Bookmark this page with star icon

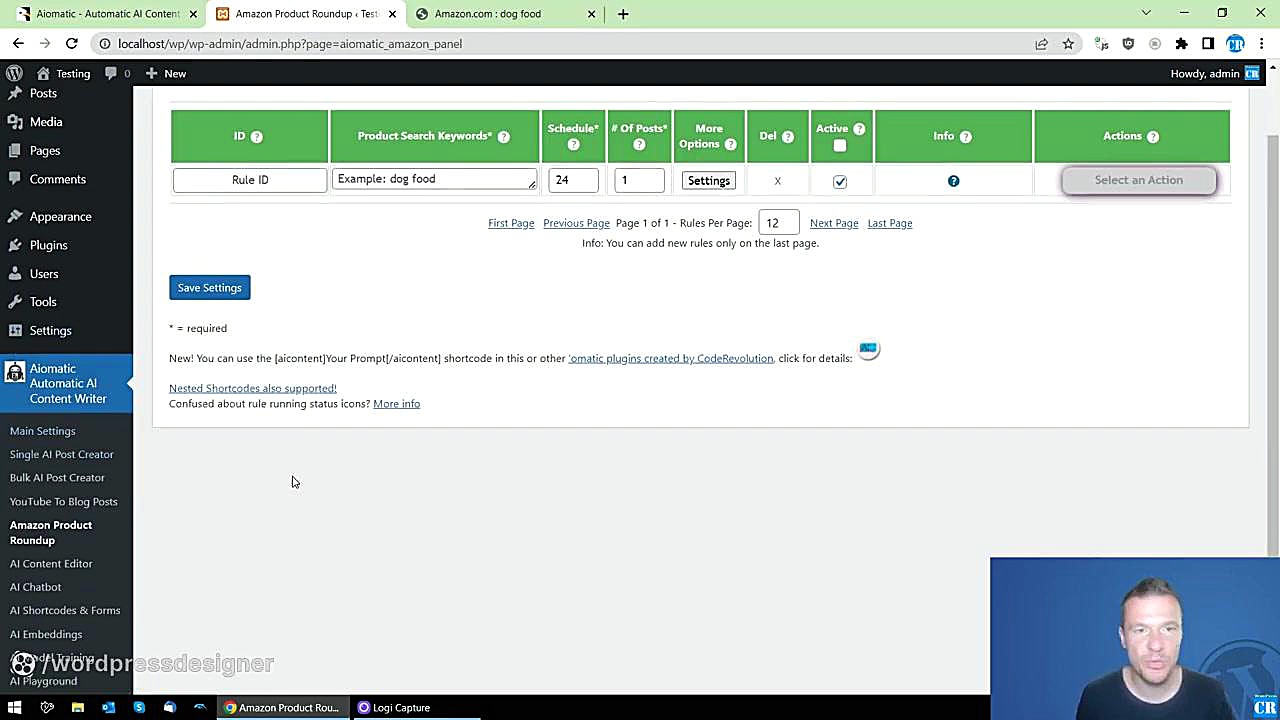(1068, 43)
